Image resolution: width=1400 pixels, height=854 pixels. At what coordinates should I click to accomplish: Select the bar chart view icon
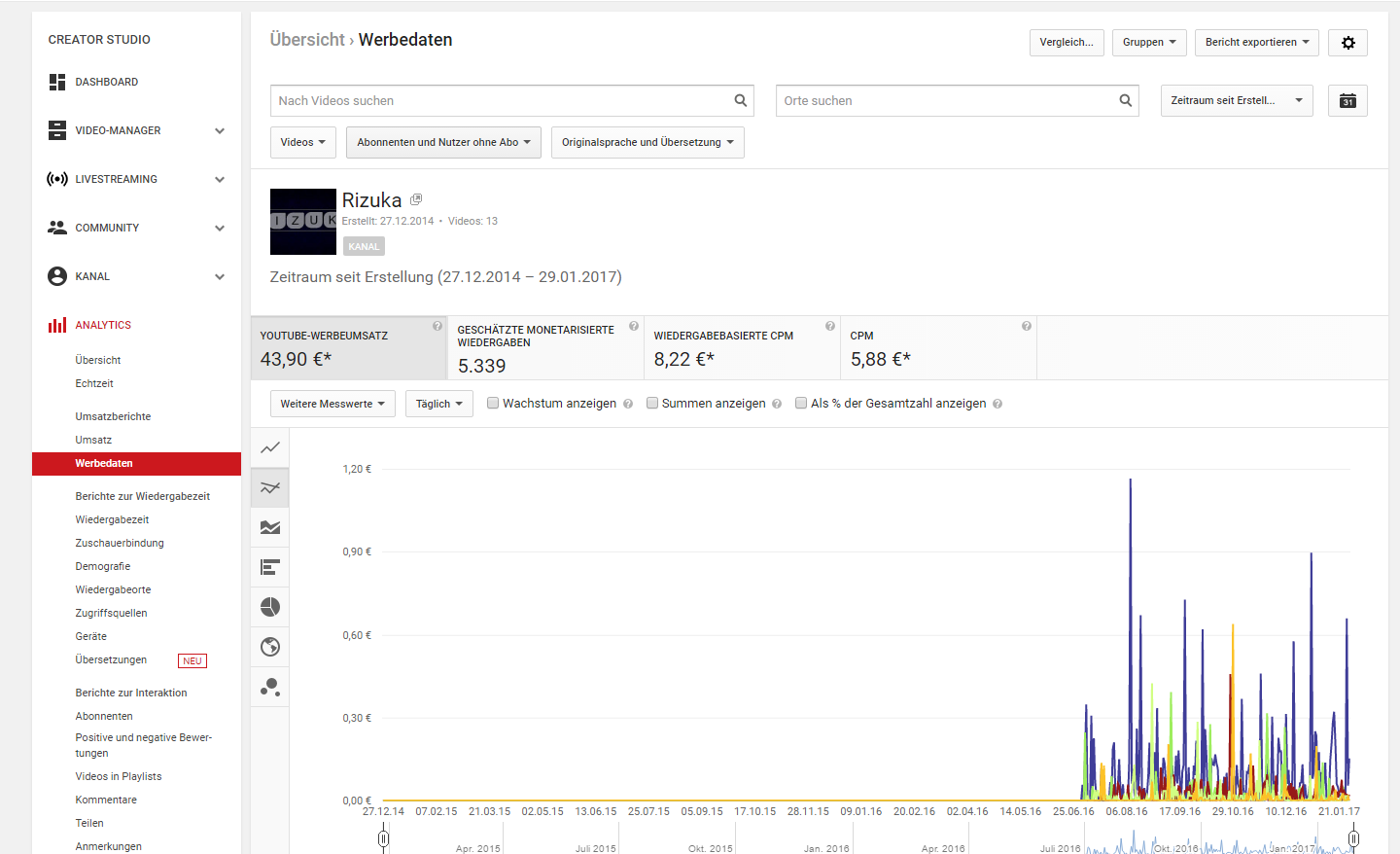click(x=270, y=567)
